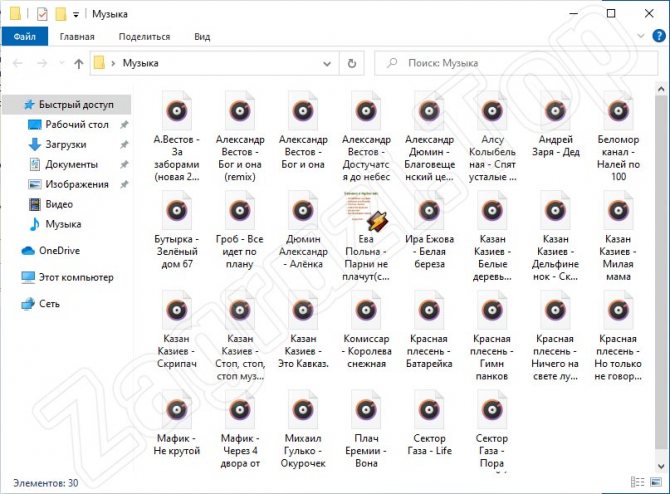Switch to large thumbnails view in the status bar

657,483
